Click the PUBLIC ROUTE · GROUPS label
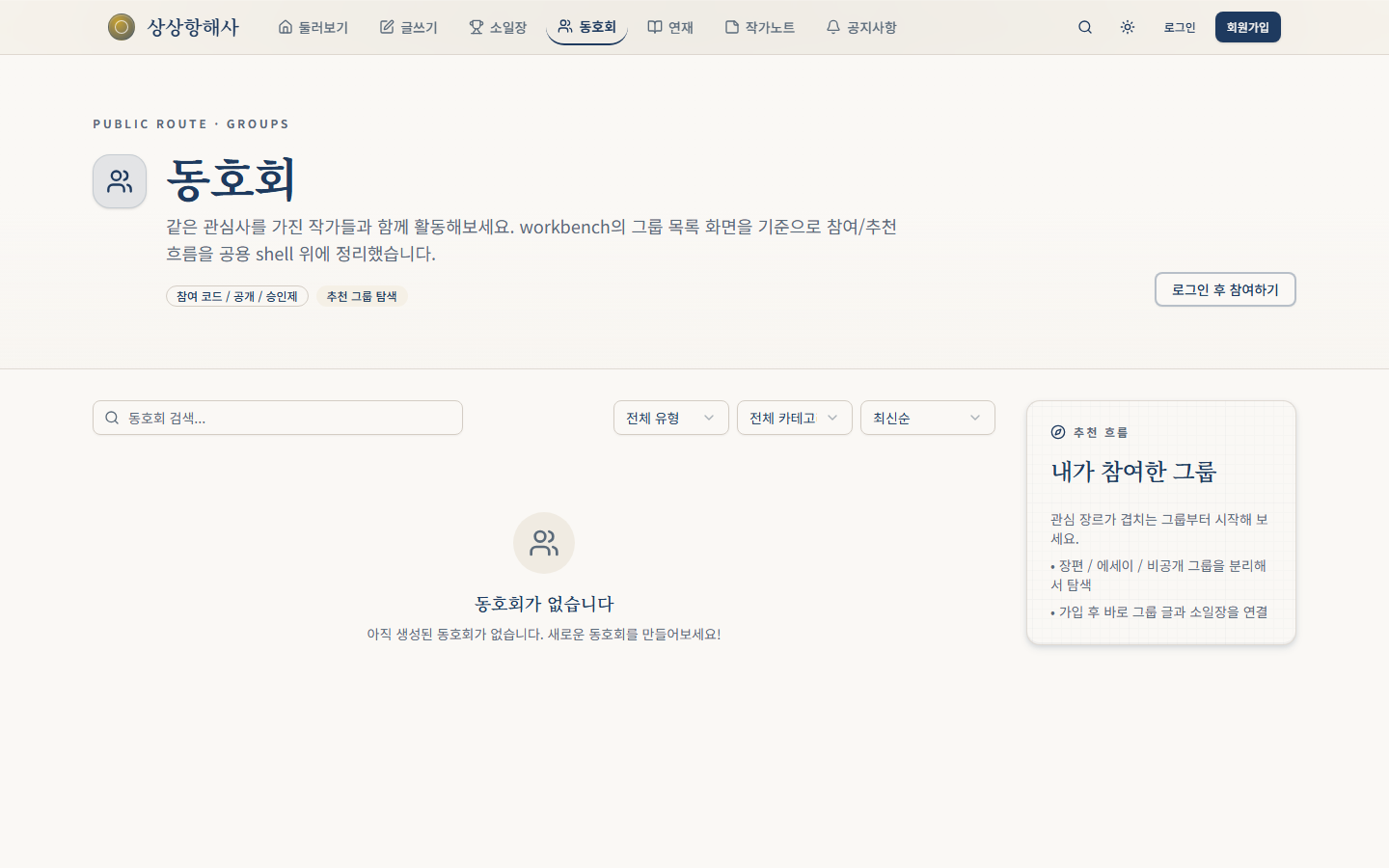 (191, 124)
